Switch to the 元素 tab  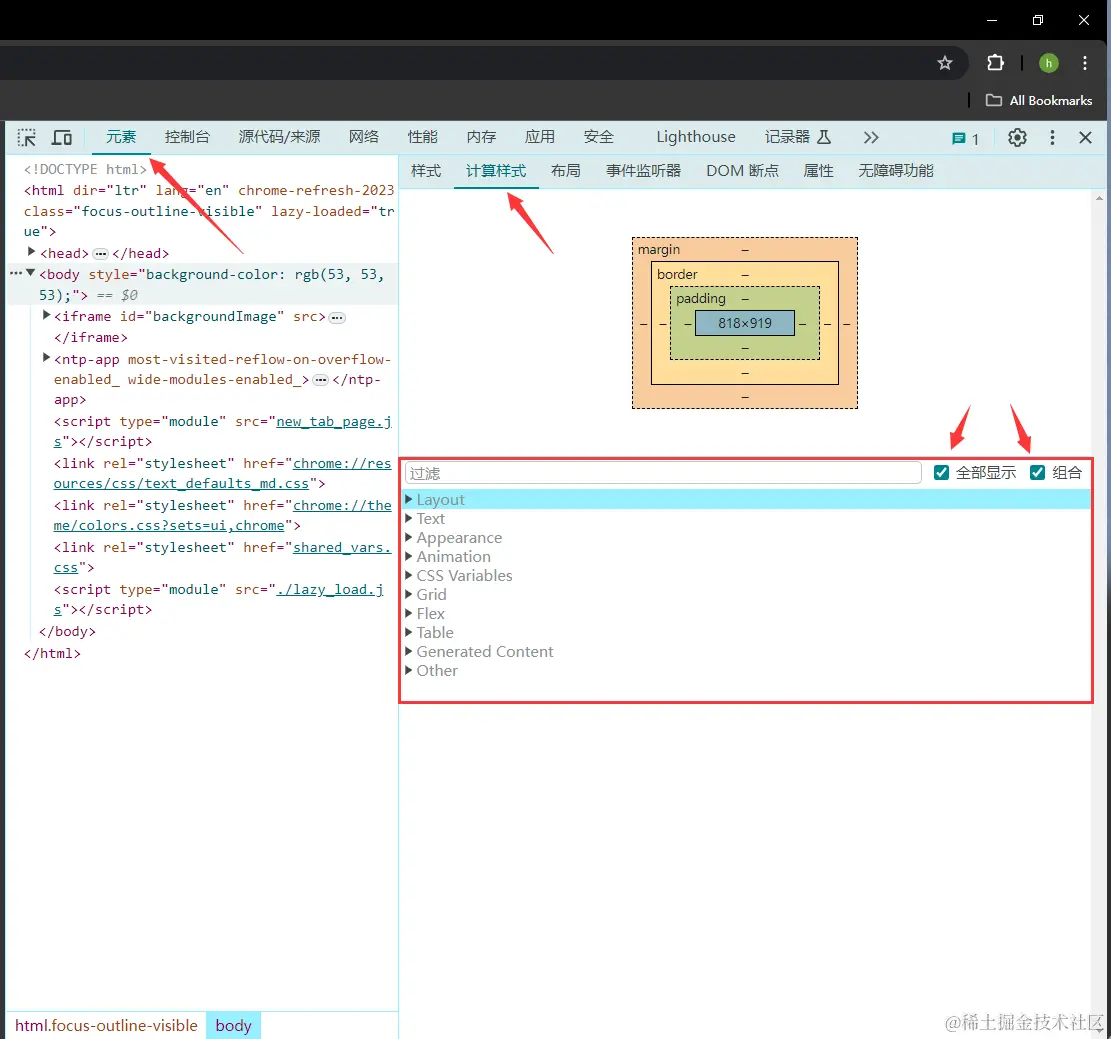tap(121, 137)
